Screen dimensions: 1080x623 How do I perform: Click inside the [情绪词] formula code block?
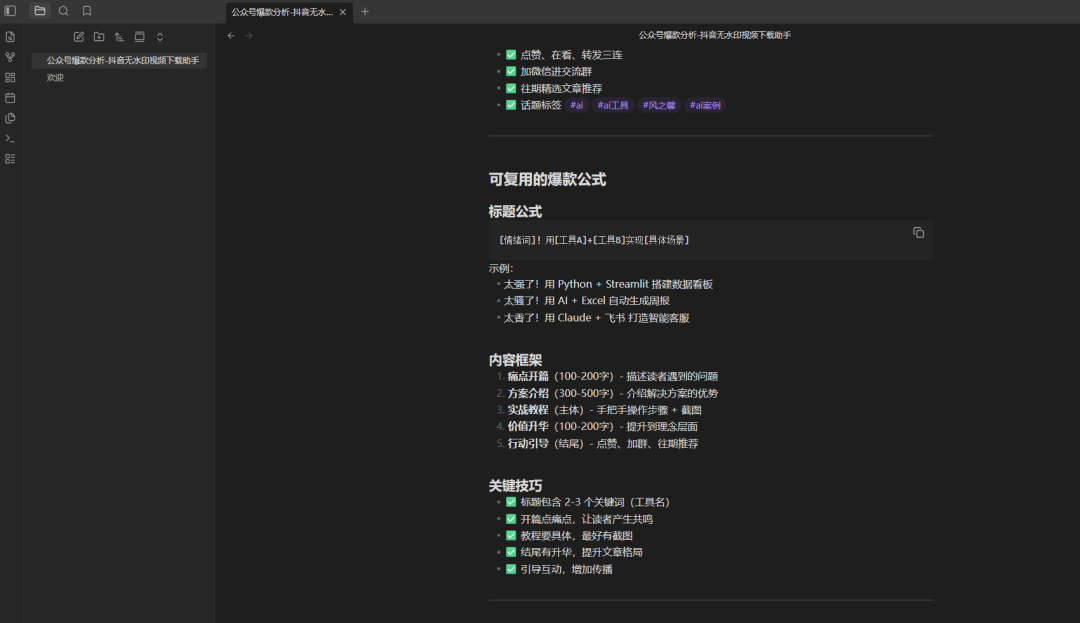pyautogui.click(x=711, y=240)
